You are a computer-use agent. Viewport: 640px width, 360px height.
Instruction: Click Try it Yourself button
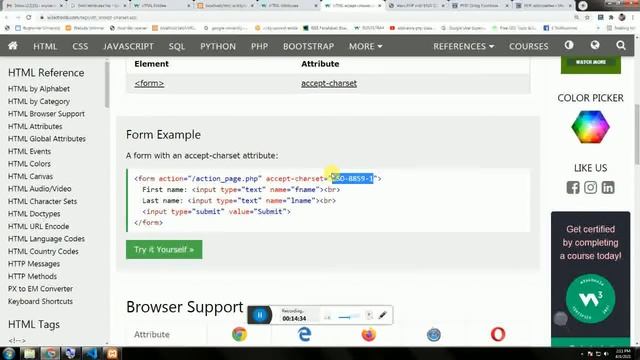[164, 249]
